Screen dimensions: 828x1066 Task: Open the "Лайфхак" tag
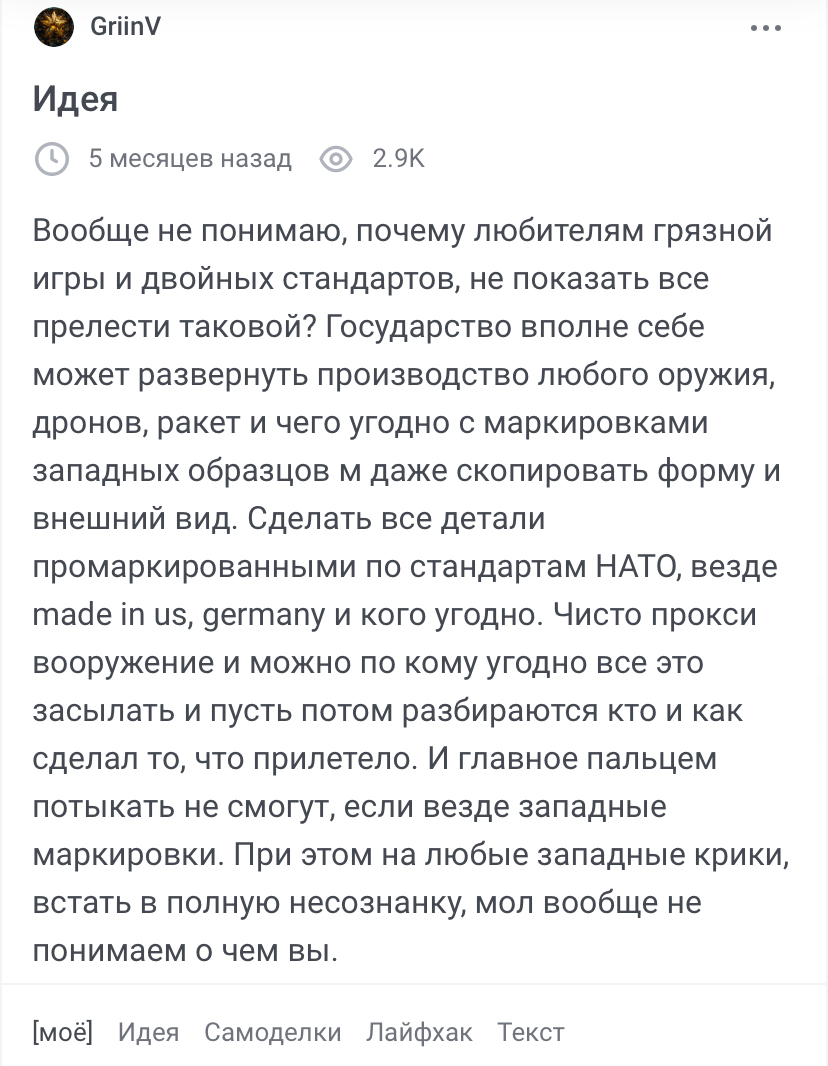(419, 1032)
